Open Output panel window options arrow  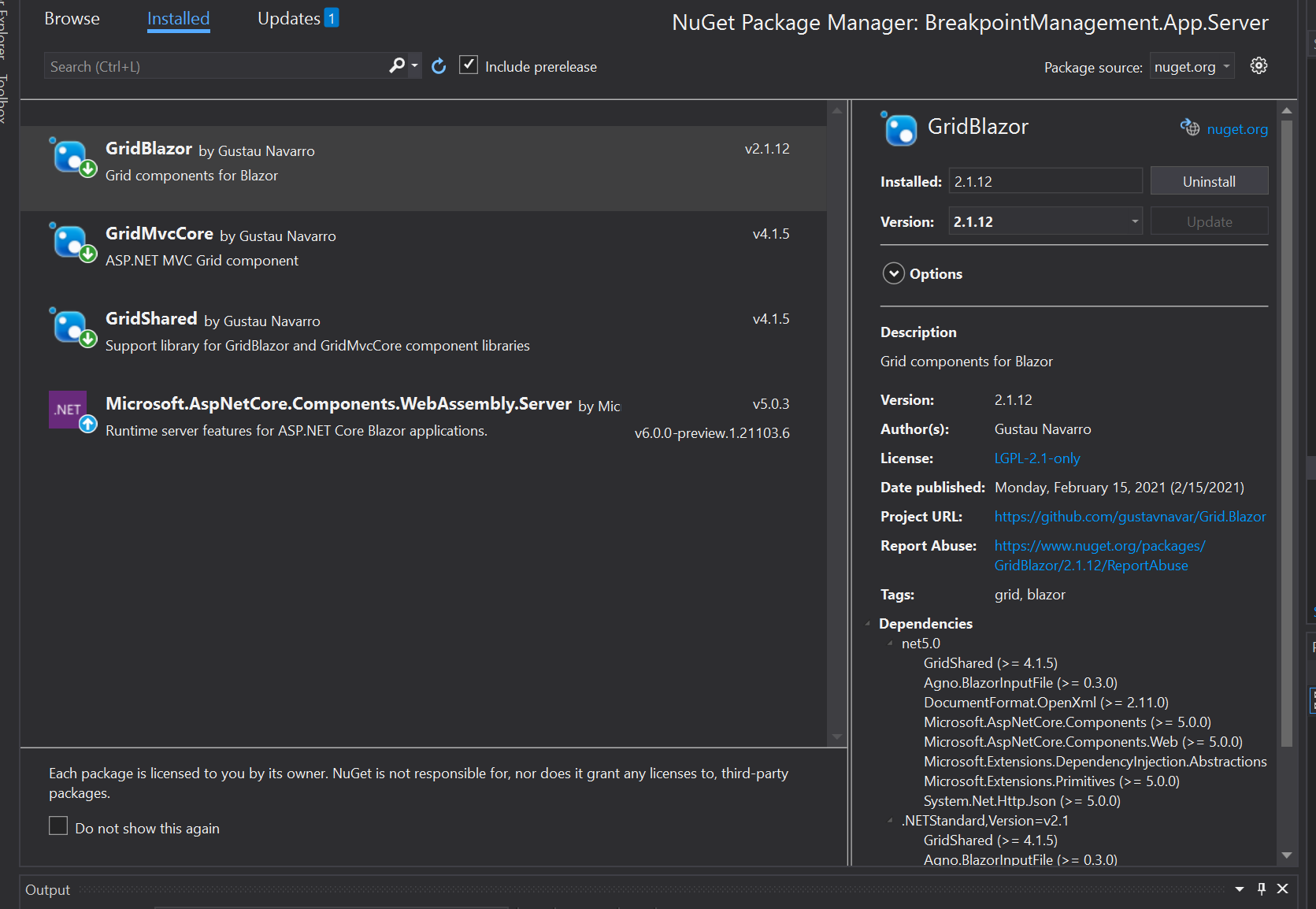[1240, 889]
